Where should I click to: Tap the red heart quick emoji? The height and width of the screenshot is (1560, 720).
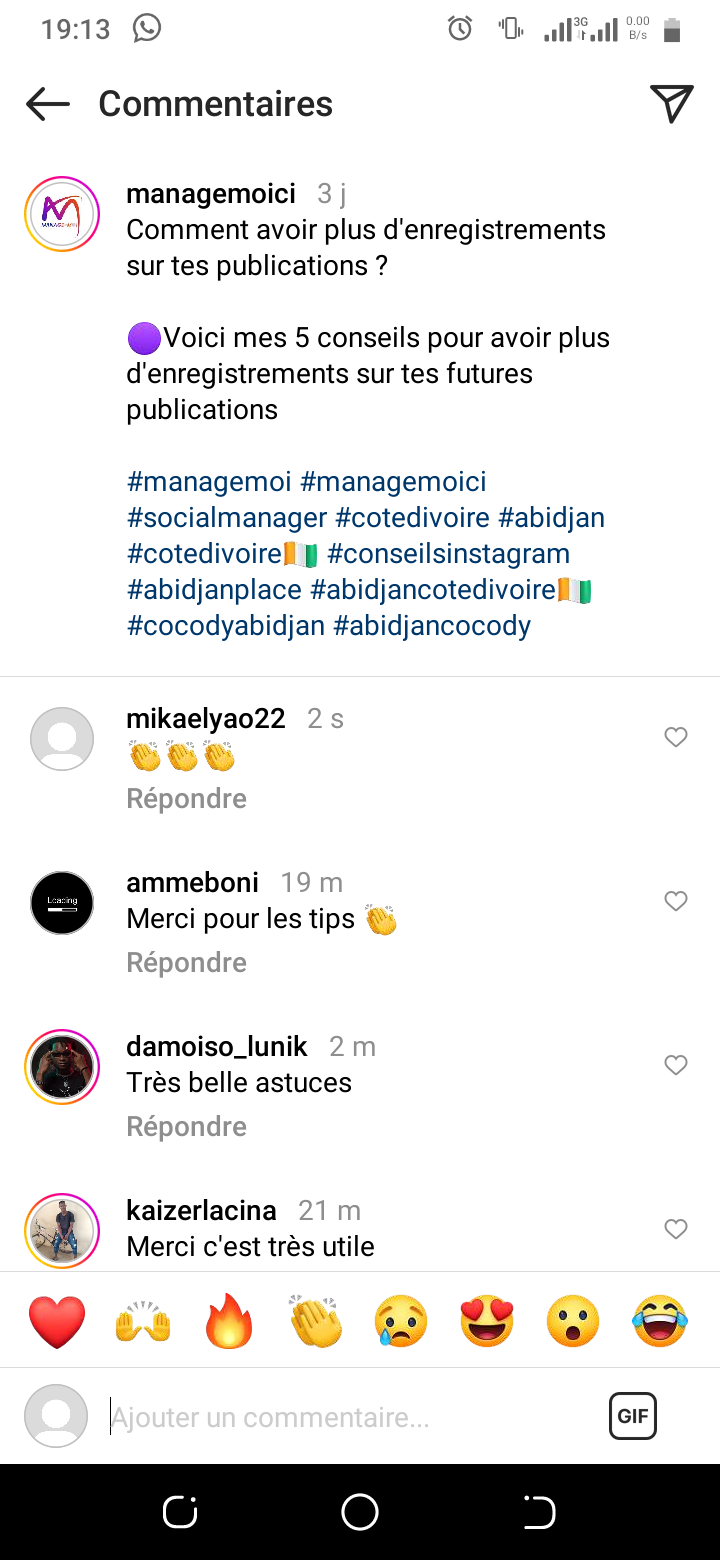point(57,1321)
